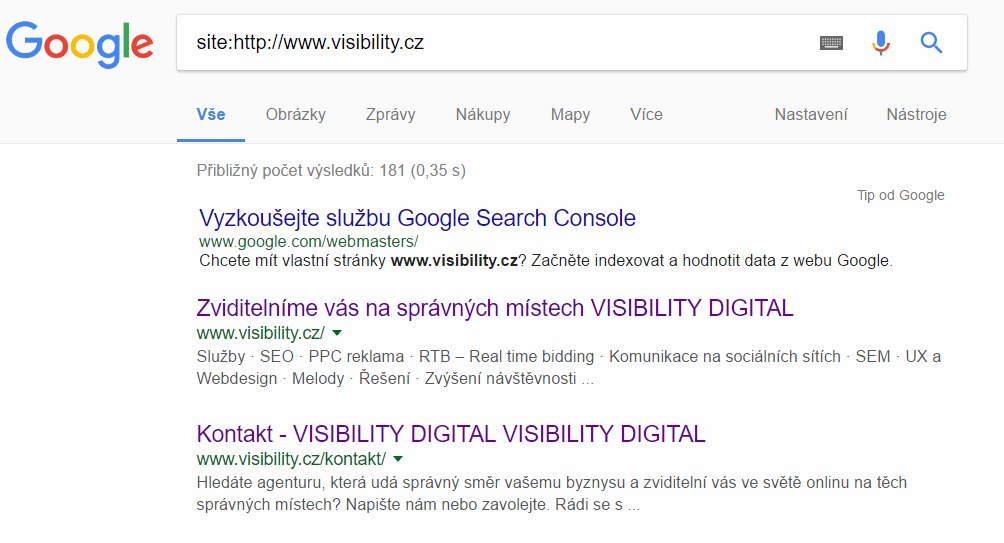Start voice search with microphone icon
Image resolution: width=1004 pixels, height=543 pixels.
click(880, 43)
